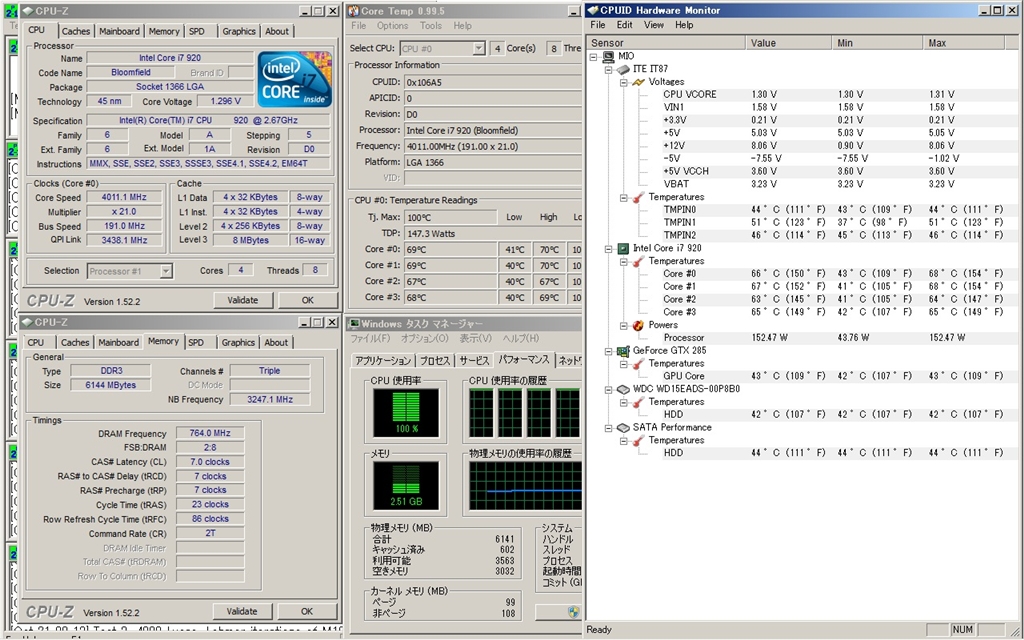This screenshot has height=640, width=1024.
Task: Click OK in the bottom CPU-Z window
Action: pyautogui.click(x=307, y=611)
